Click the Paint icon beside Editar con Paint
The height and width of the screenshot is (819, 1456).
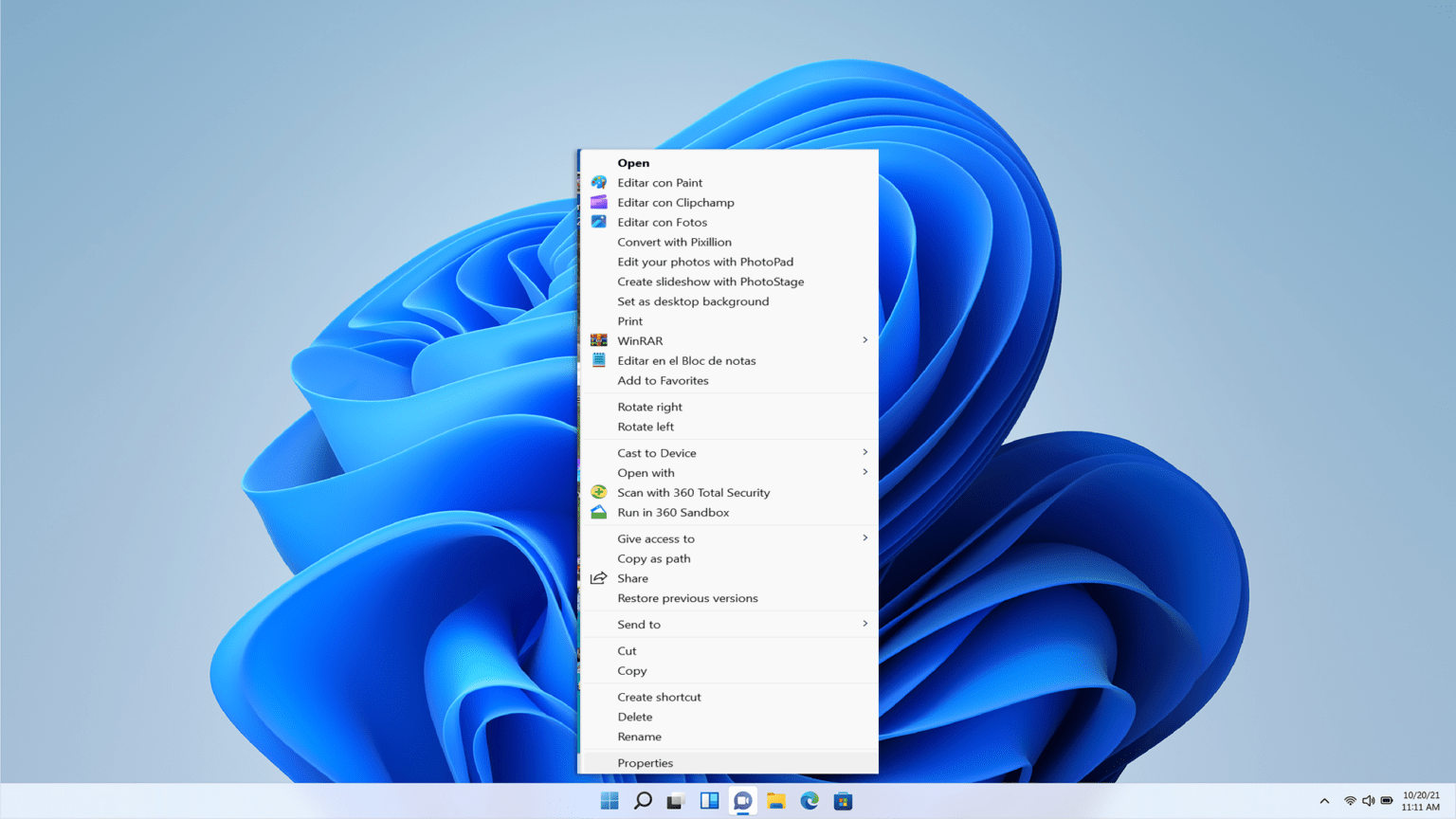pos(598,182)
